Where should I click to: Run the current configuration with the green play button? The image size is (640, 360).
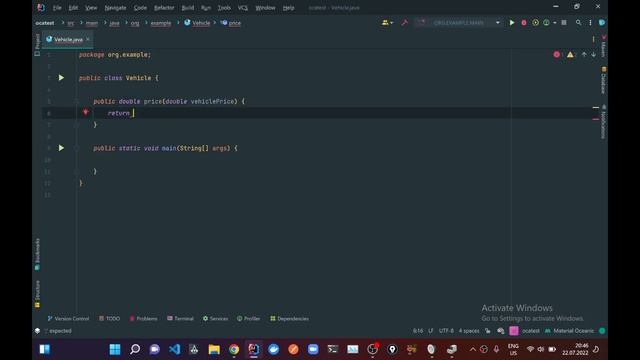511,23
